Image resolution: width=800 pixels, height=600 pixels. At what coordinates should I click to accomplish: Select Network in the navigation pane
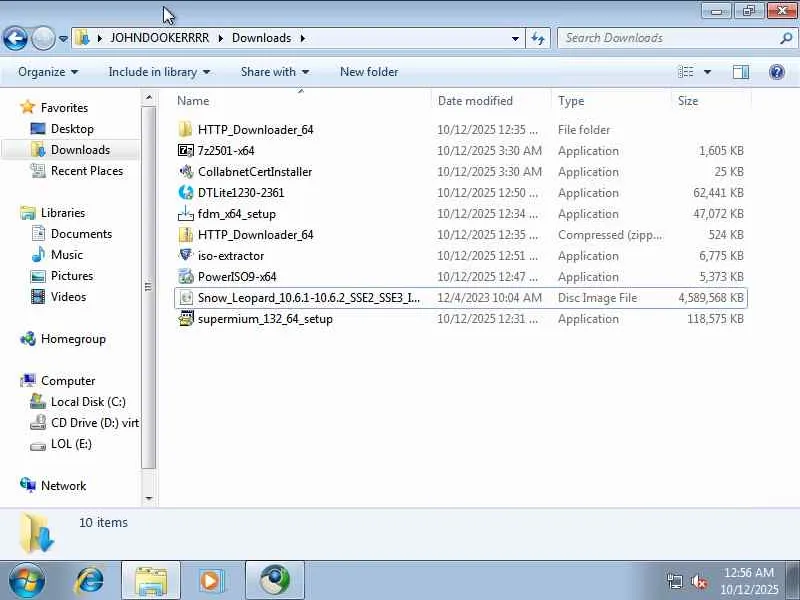[x=63, y=486]
